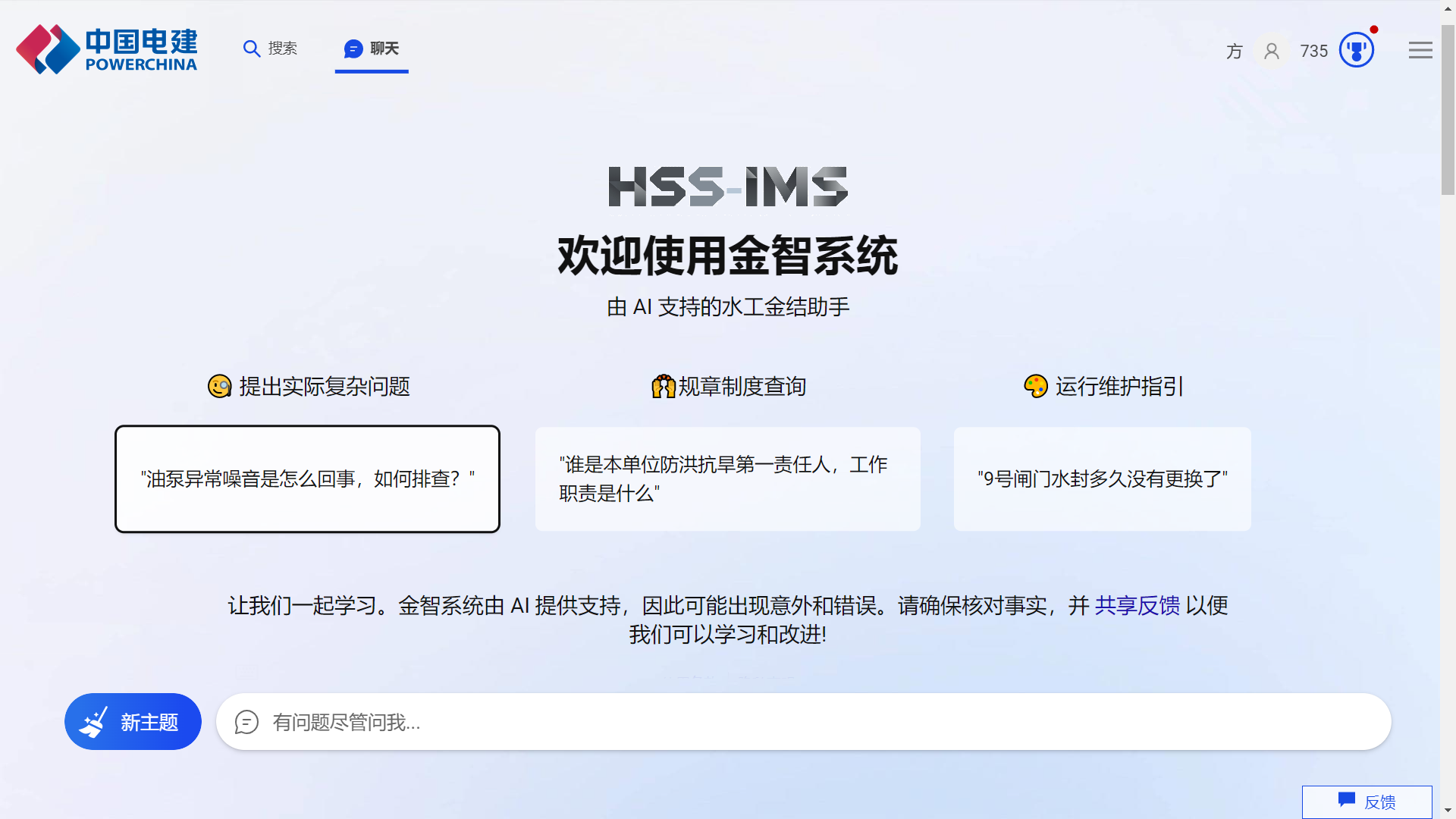
Task: Click the scrollbar down arrow
Action: (x=1448, y=811)
